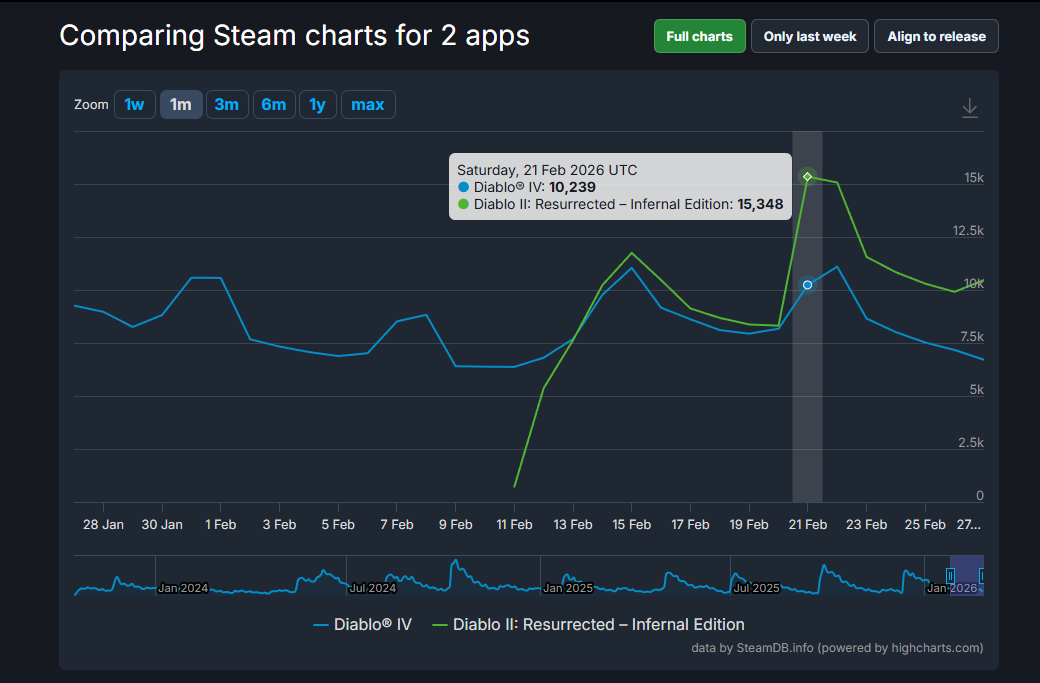Click the left navigator range handle
Screen dimensions: 1040x683
[950, 575]
